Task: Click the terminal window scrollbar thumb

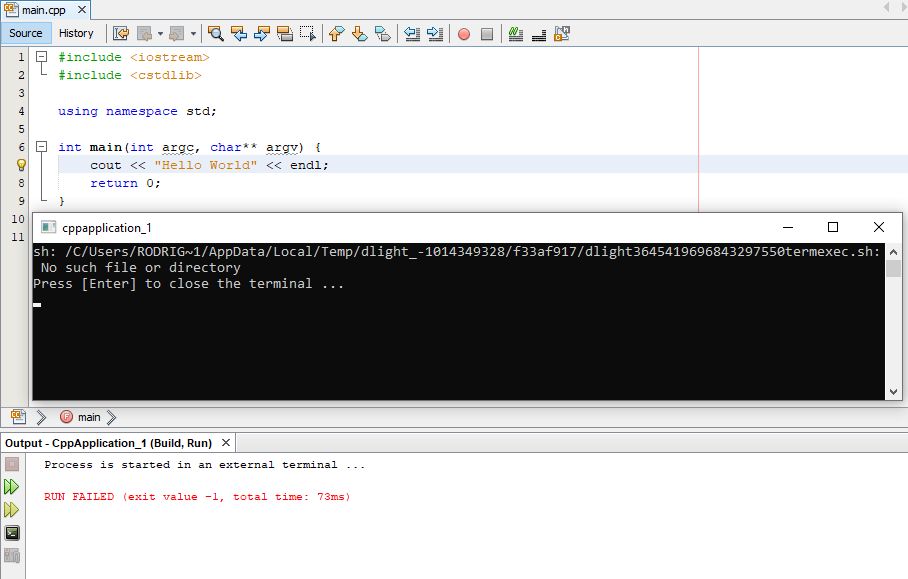Action: (893, 269)
